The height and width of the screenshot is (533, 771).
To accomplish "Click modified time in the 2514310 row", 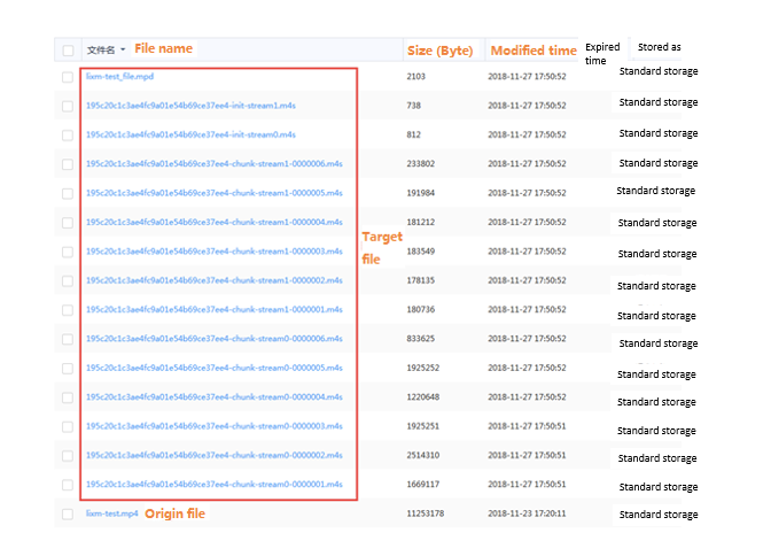I will click(527, 455).
